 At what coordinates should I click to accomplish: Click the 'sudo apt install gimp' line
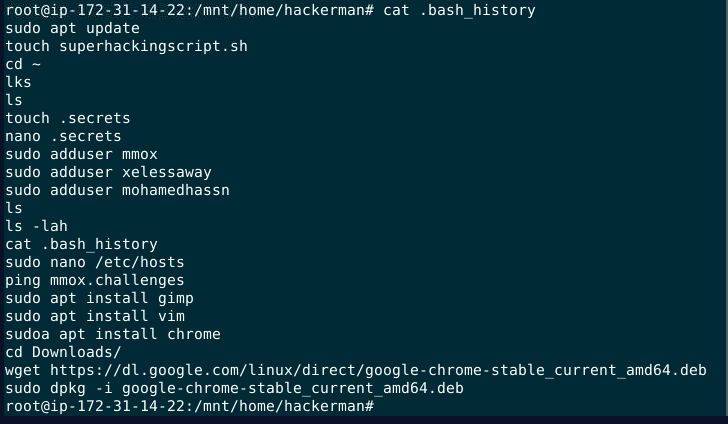coord(99,298)
